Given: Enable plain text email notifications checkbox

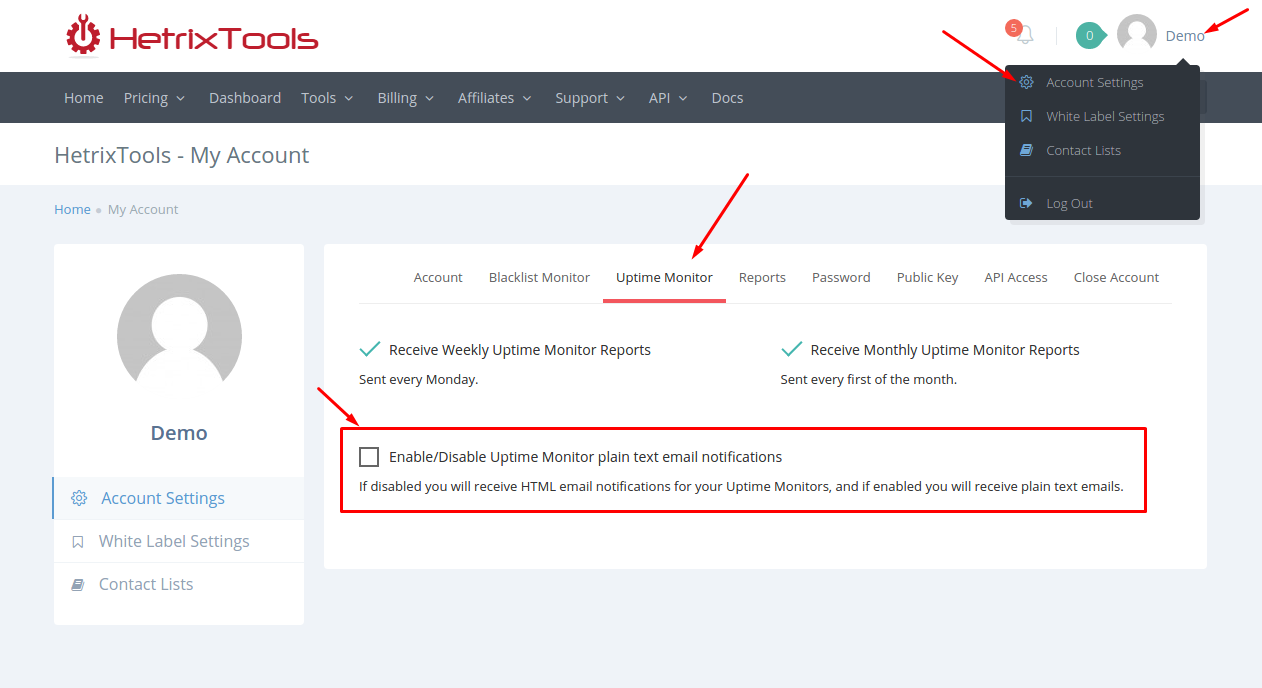Looking at the screenshot, I should [x=369, y=457].
